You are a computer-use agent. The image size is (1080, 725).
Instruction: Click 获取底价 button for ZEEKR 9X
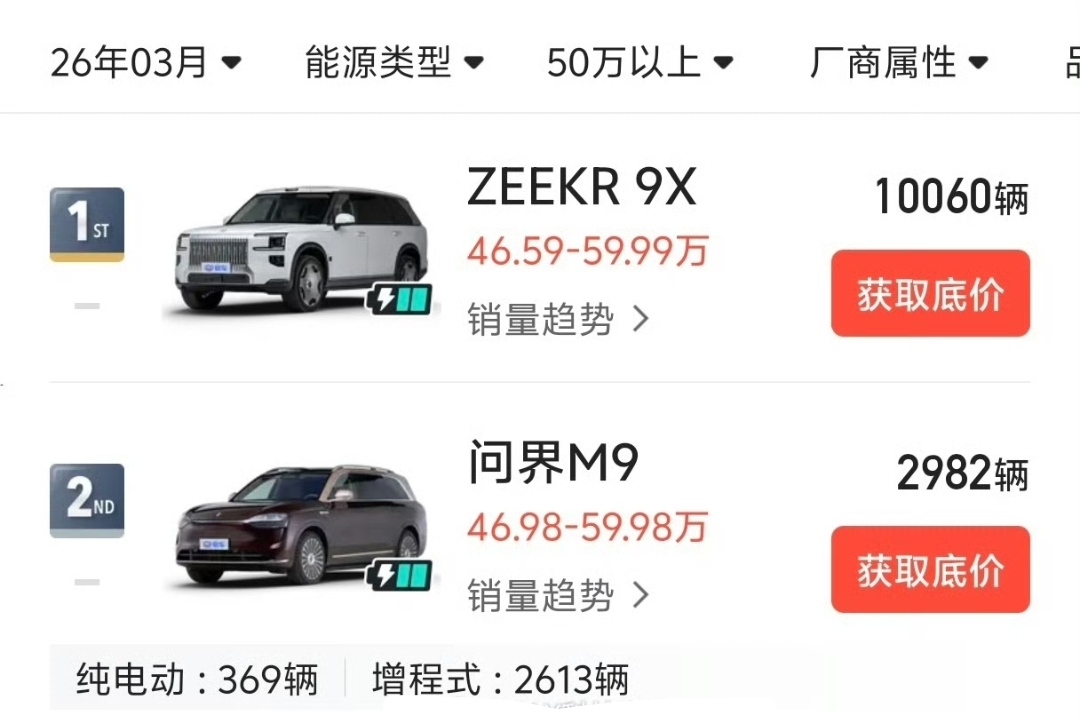pos(931,293)
